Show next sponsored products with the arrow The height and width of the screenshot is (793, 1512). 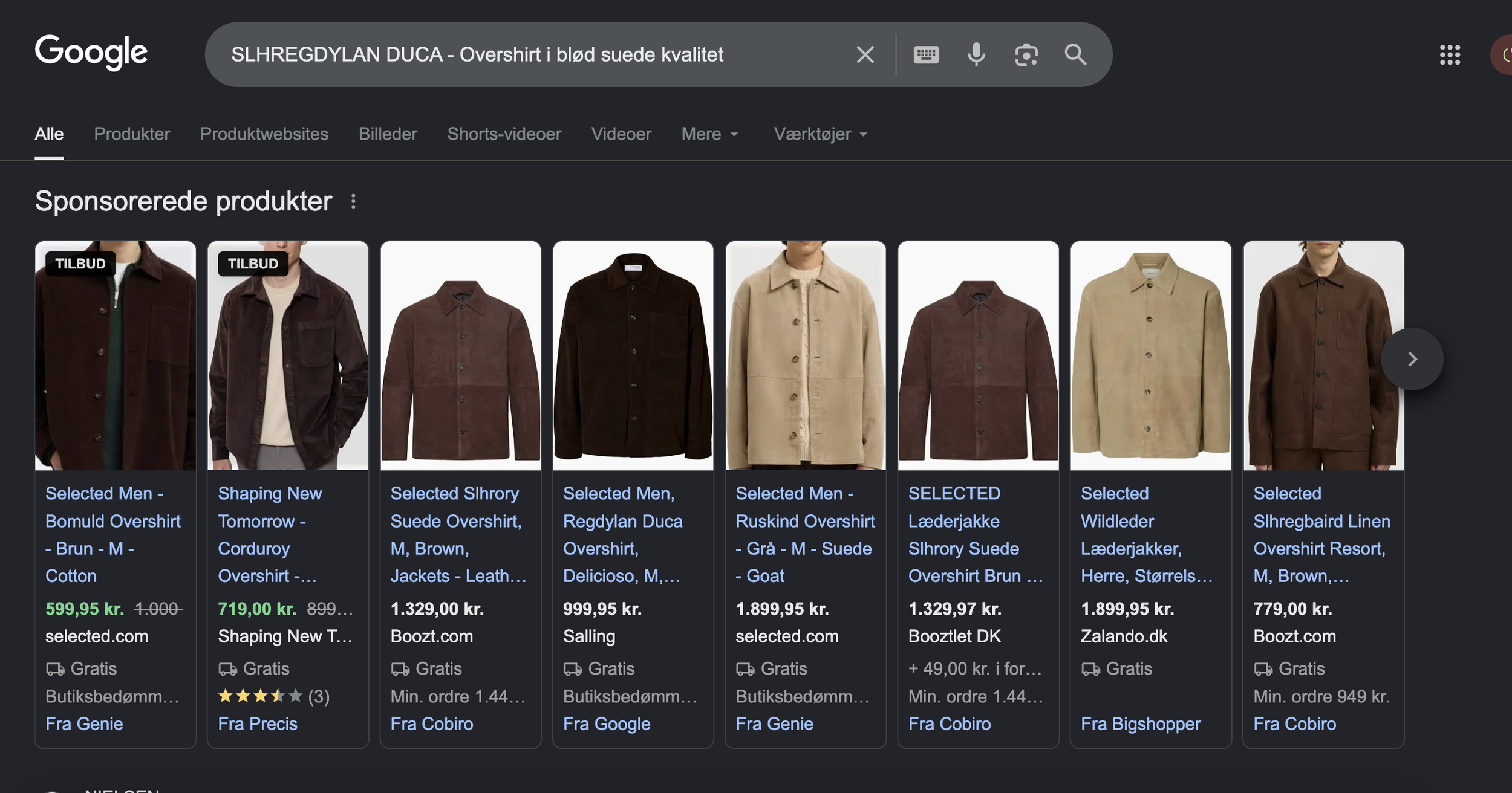(1412, 359)
